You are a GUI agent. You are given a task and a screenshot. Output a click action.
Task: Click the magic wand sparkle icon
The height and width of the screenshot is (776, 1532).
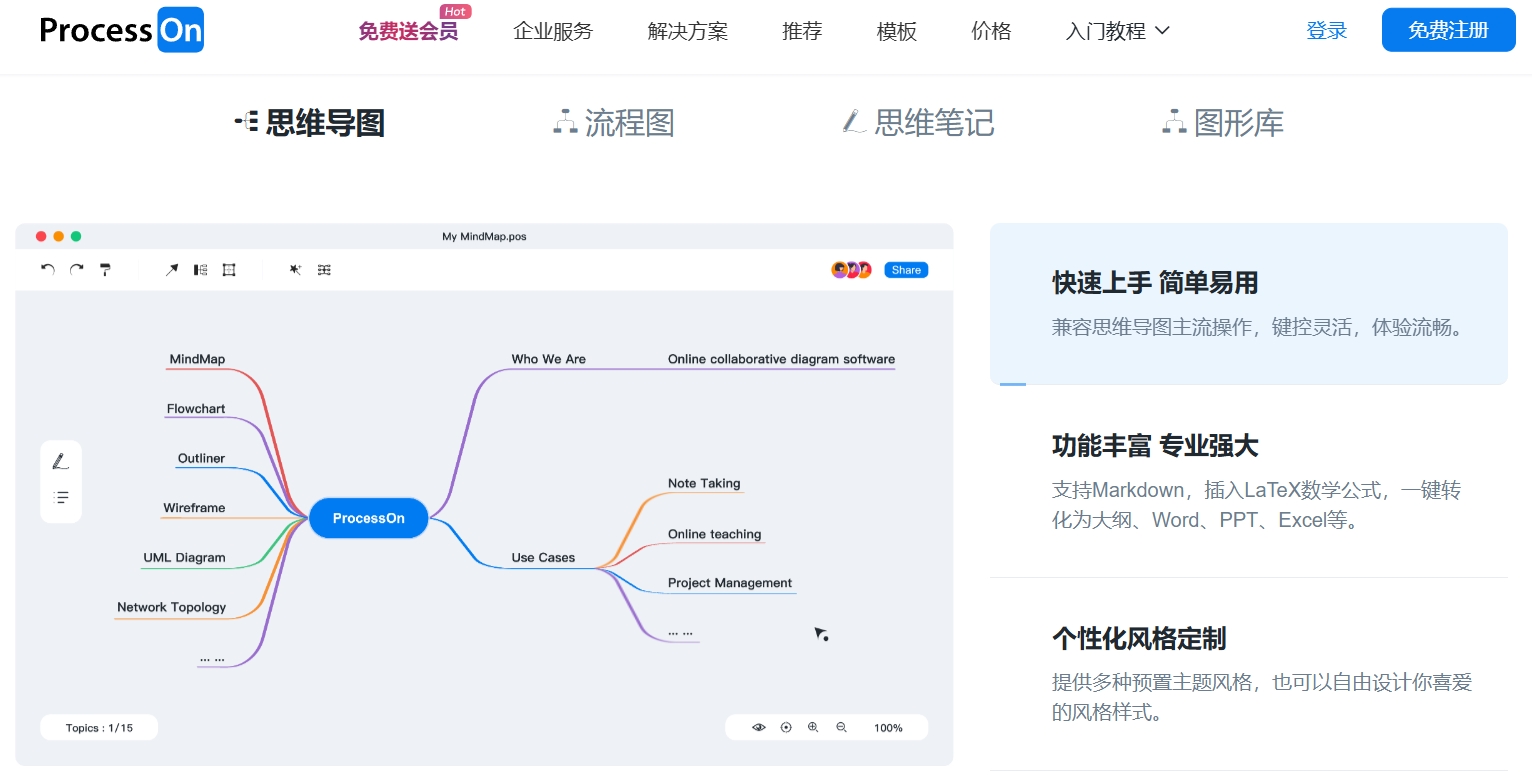click(x=295, y=270)
